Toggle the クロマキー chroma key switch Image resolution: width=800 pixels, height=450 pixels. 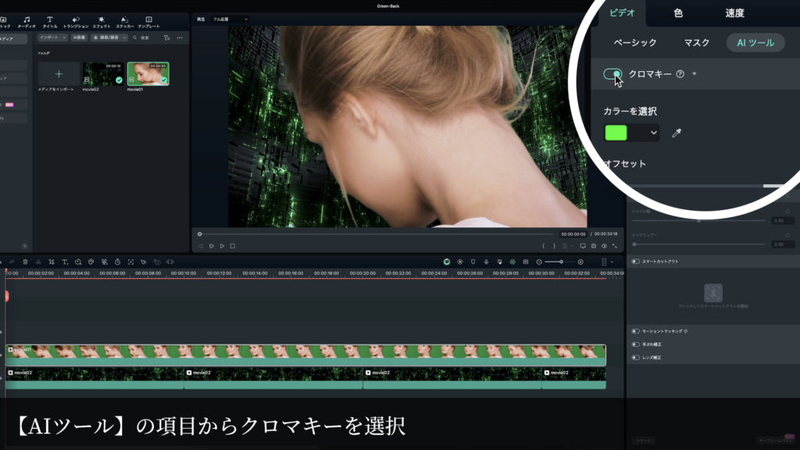pyautogui.click(x=613, y=74)
